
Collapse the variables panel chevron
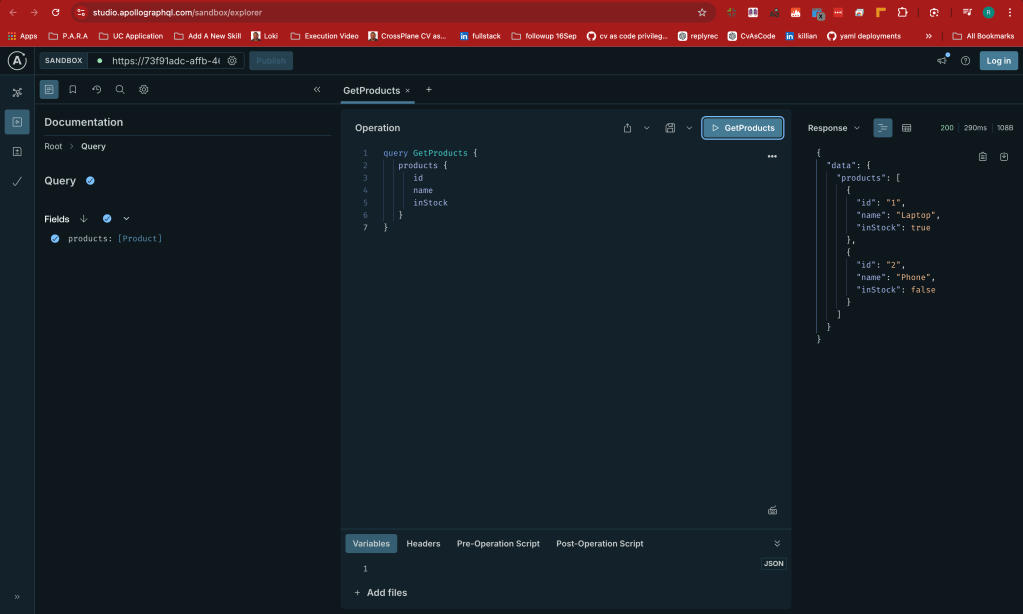(x=777, y=544)
